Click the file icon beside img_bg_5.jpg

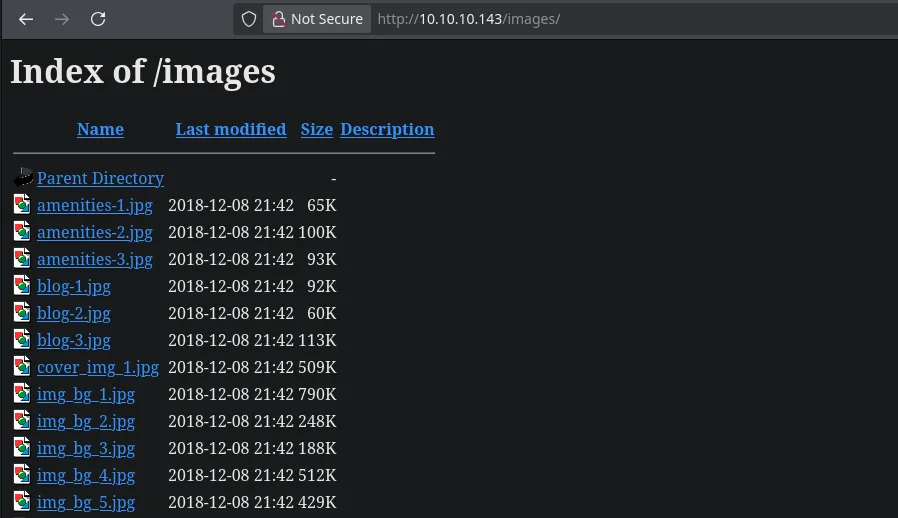click(22, 502)
